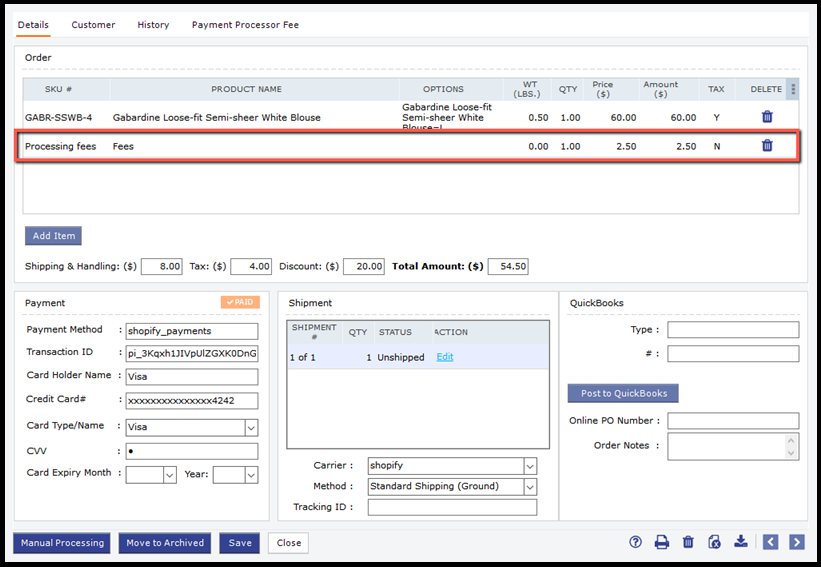821x567 pixels.
Task: Open the help icon in footer
Action: 635,542
